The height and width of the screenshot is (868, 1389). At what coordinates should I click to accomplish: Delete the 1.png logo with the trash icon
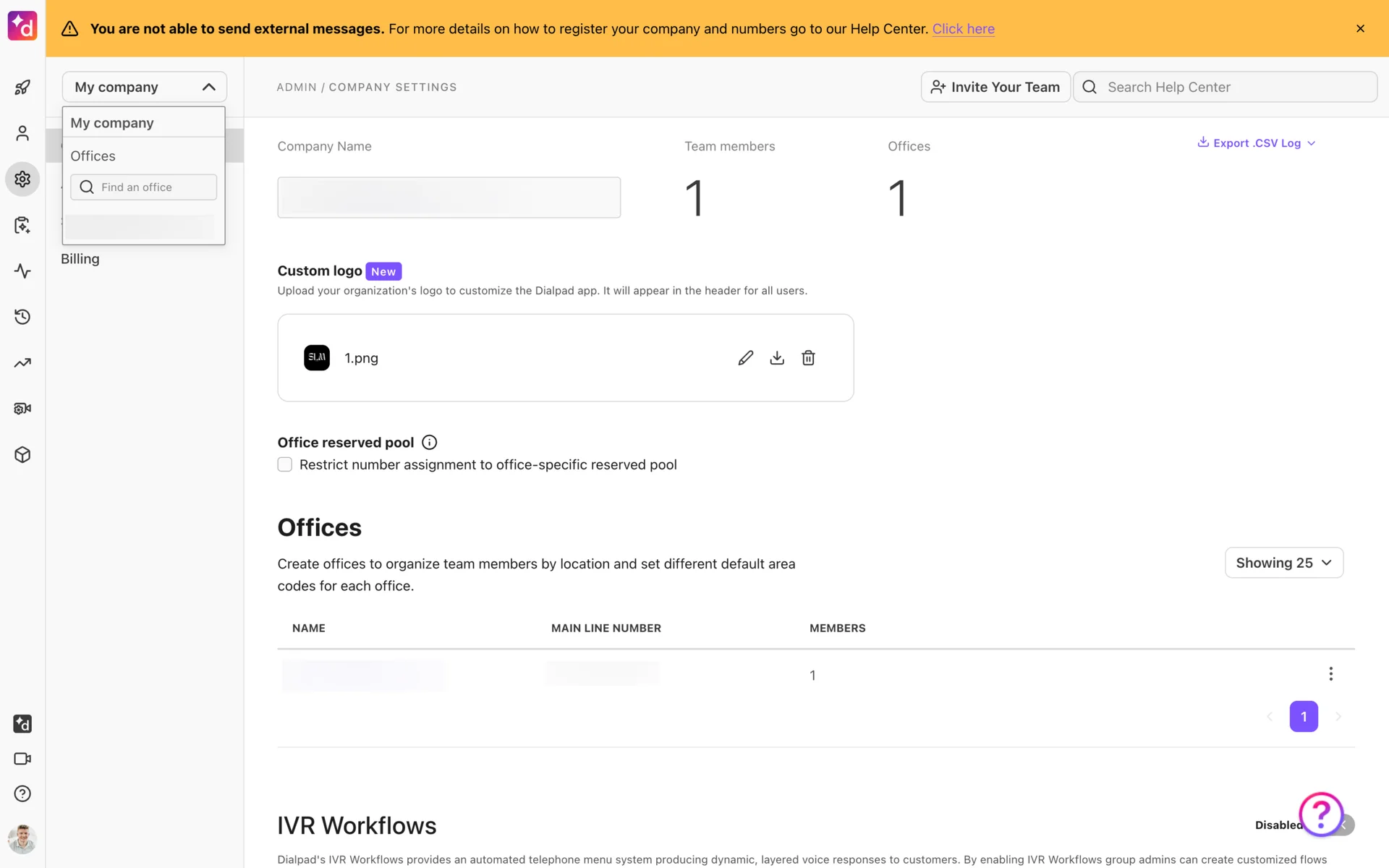click(x=808, y=358)
